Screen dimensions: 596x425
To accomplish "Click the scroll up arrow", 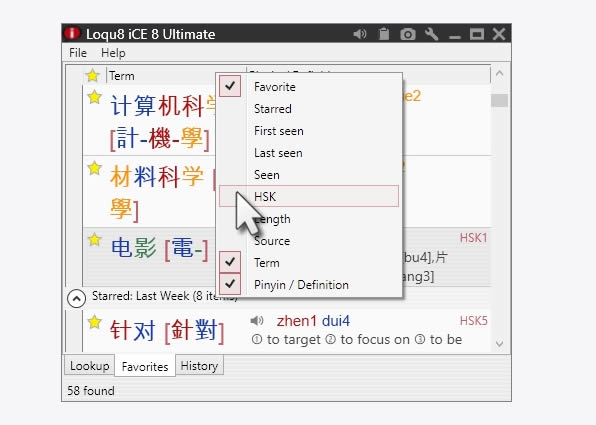I will (x=499, y=74).
